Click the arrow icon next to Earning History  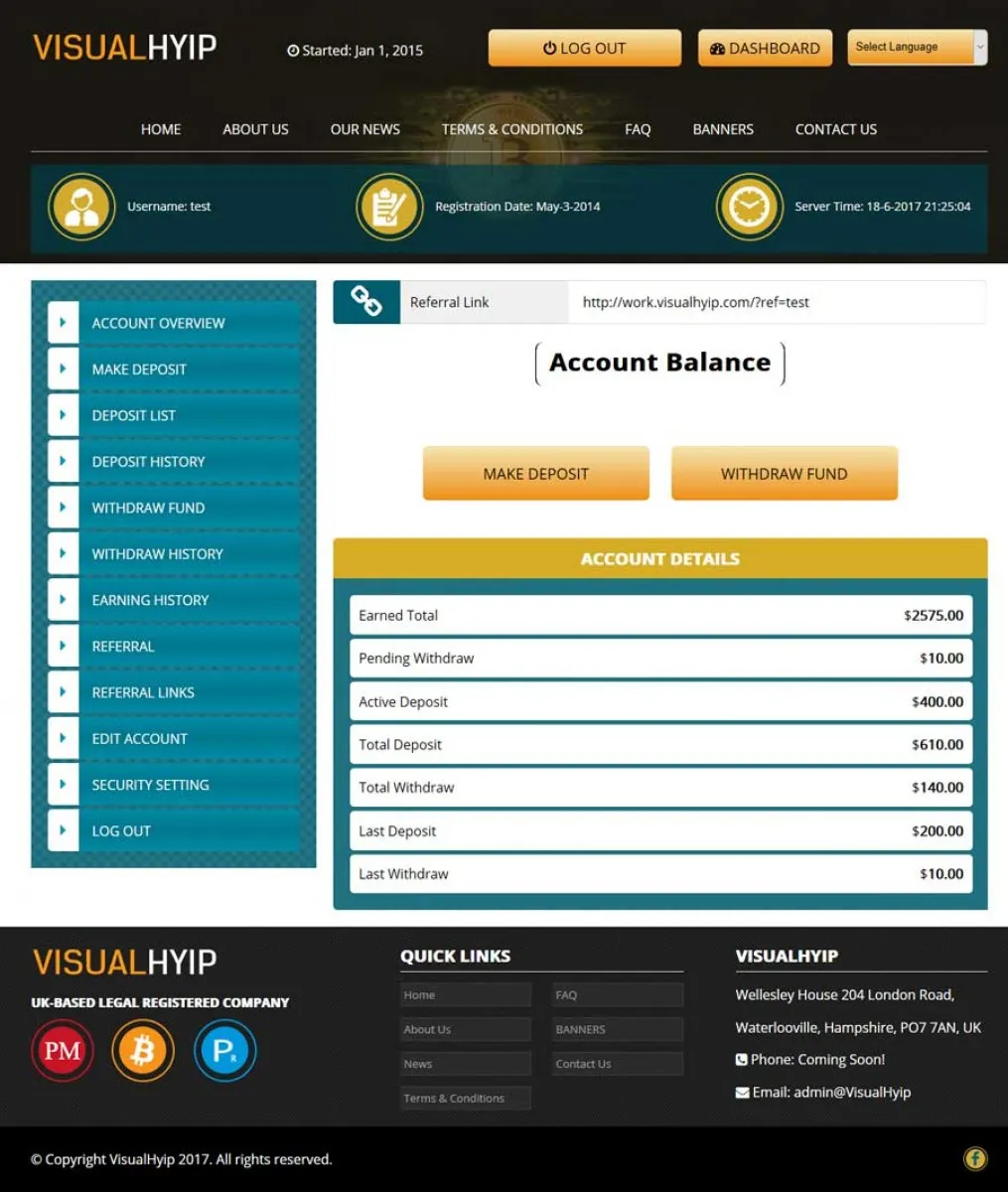pyautogui.click(x=63, y=600)
